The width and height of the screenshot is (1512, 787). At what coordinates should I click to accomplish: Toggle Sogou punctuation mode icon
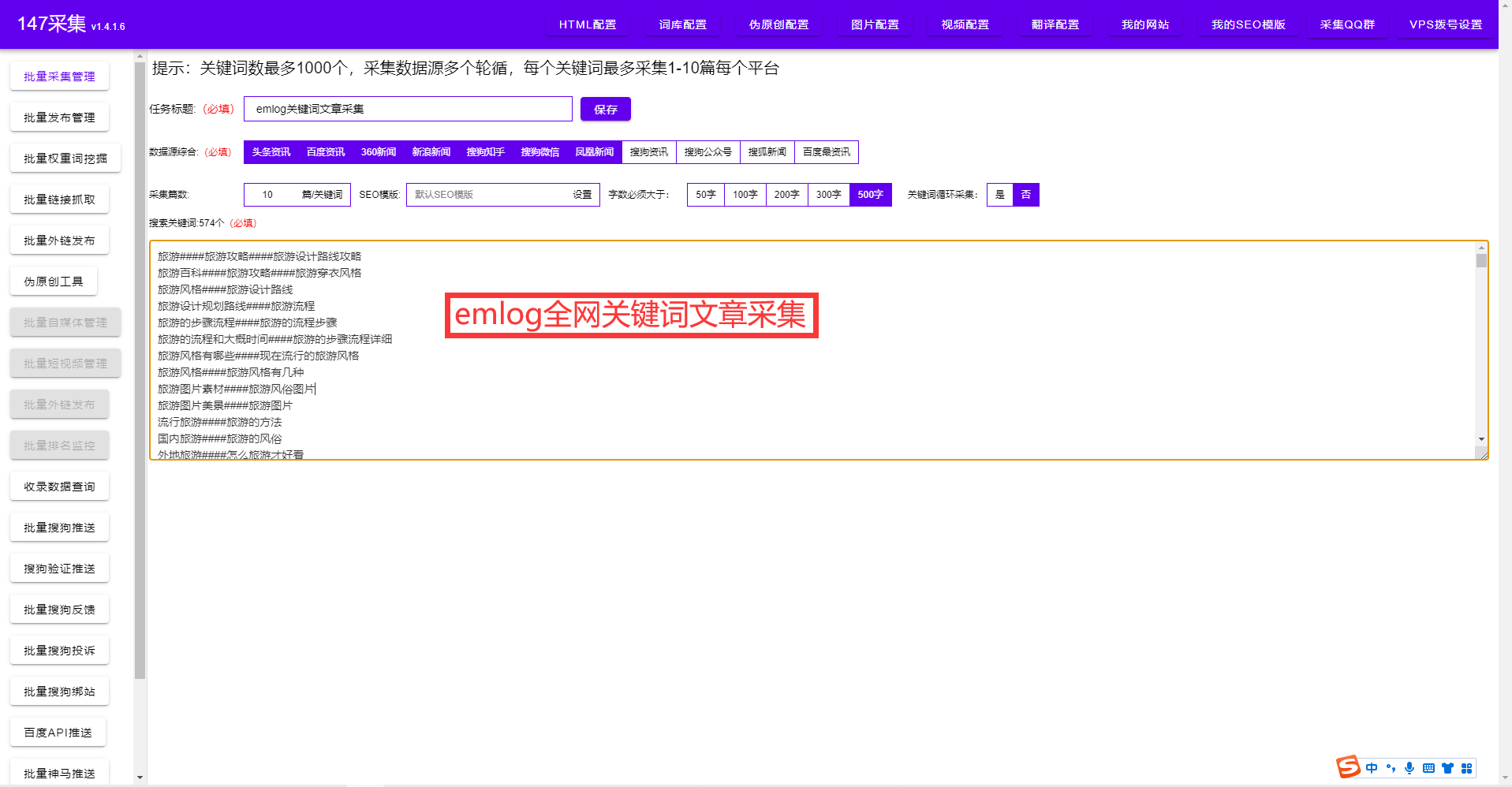[x=1391, y=768]
